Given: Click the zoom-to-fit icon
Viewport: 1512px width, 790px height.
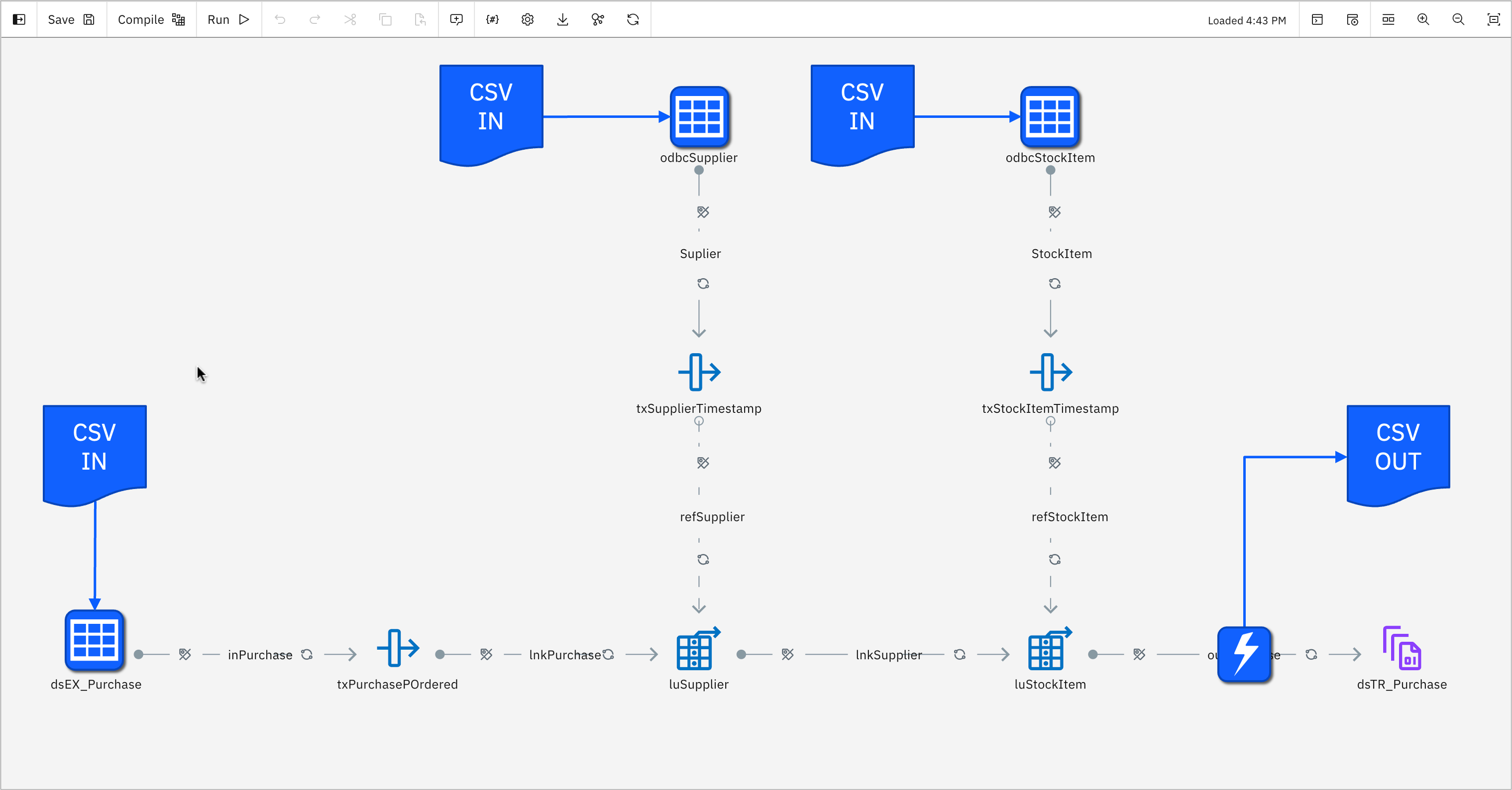Looking at the screenshot, I should [1494, 19].
